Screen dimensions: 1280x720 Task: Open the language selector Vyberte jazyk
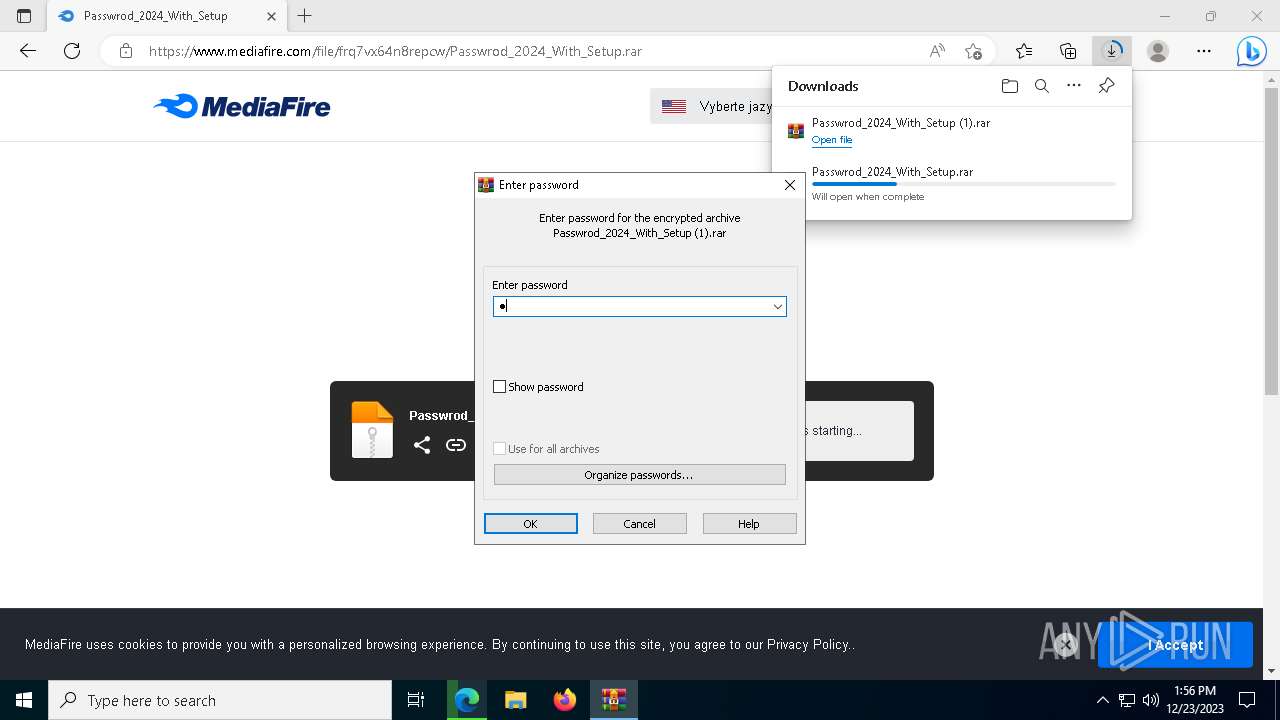[712, 106]
